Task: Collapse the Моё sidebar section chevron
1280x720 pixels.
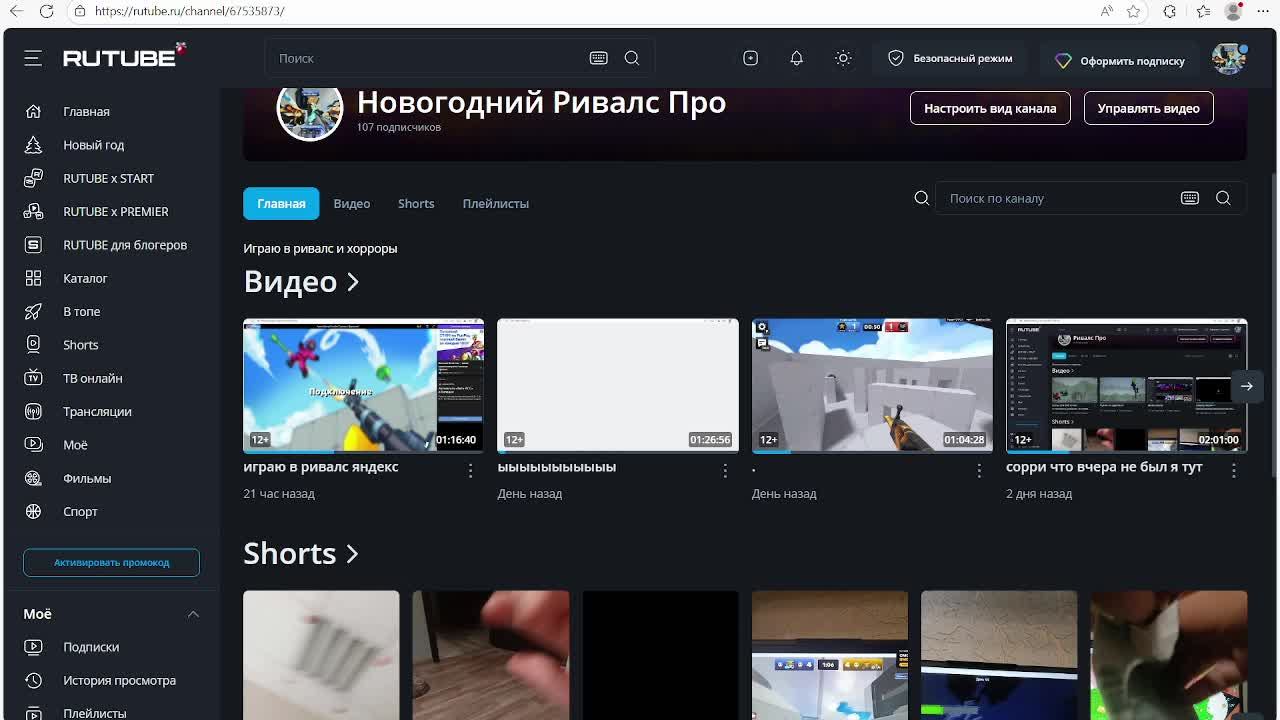Action: [193, 614]
